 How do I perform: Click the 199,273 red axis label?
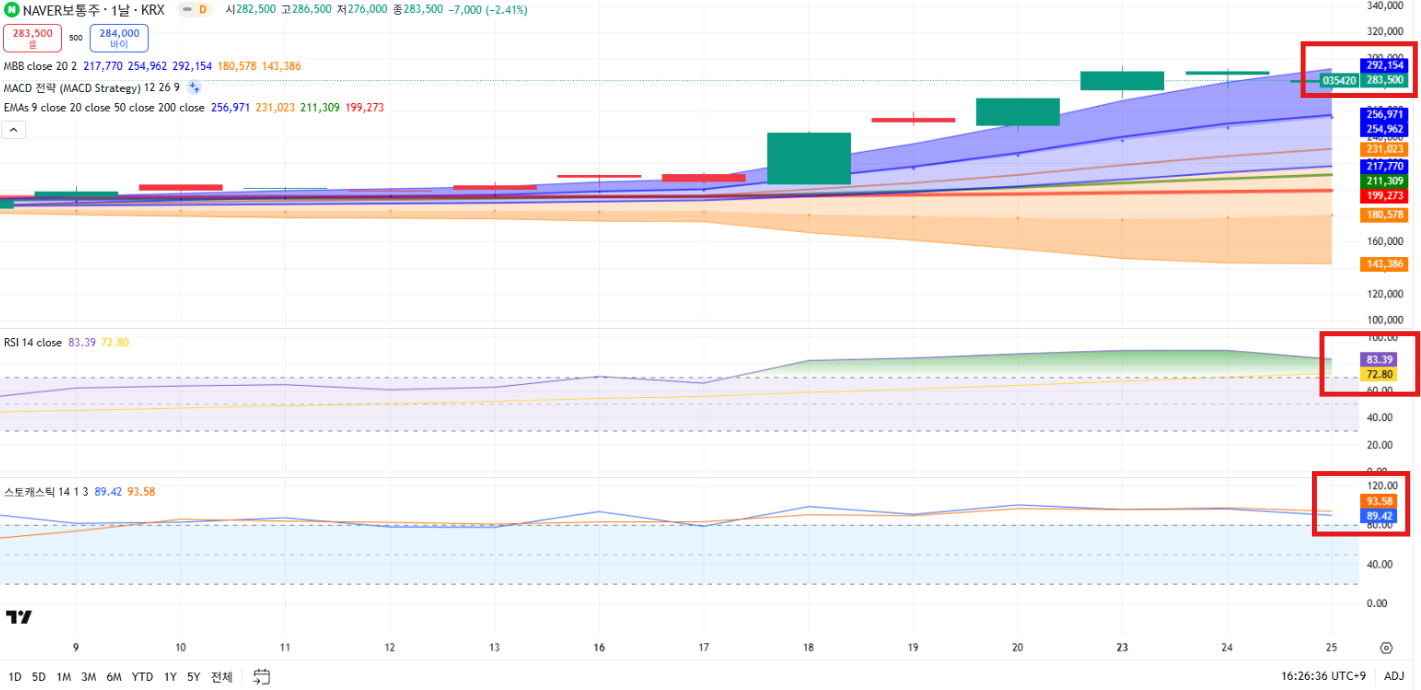click(1385, 196)
